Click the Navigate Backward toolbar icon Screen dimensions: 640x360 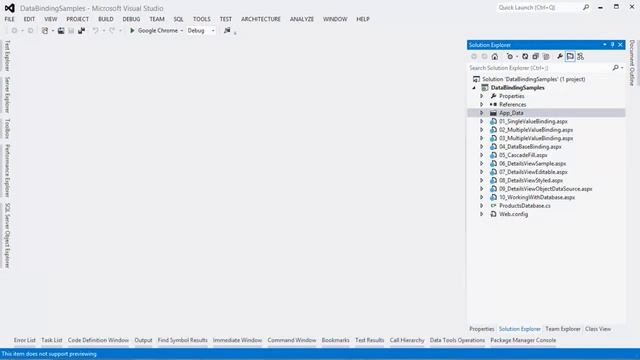pos(14,31)
